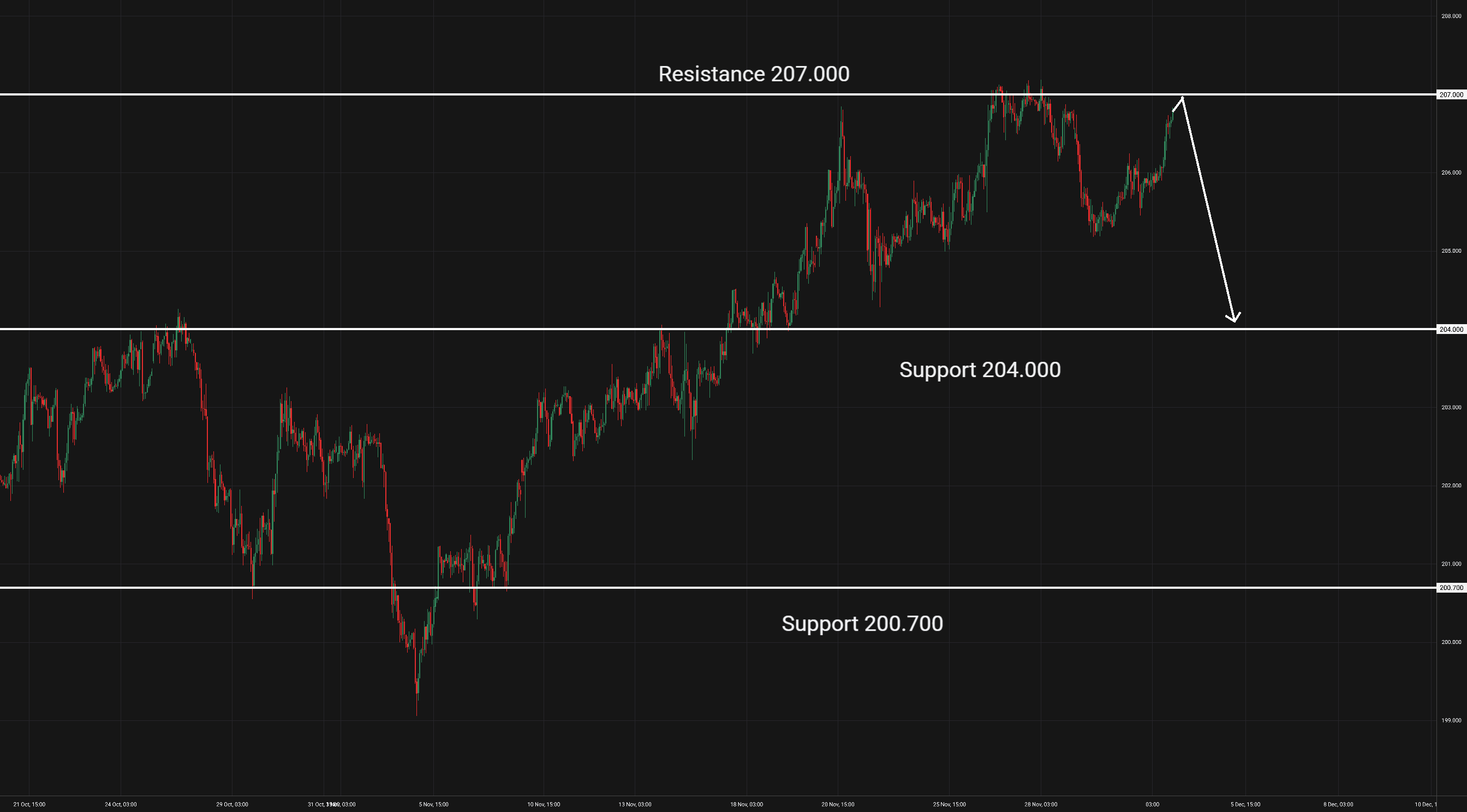Image resolution: width=1467 pixels, height=812 pixels.
Task: Click the 206.000 price scale label
Action: tap(1451, 172)
